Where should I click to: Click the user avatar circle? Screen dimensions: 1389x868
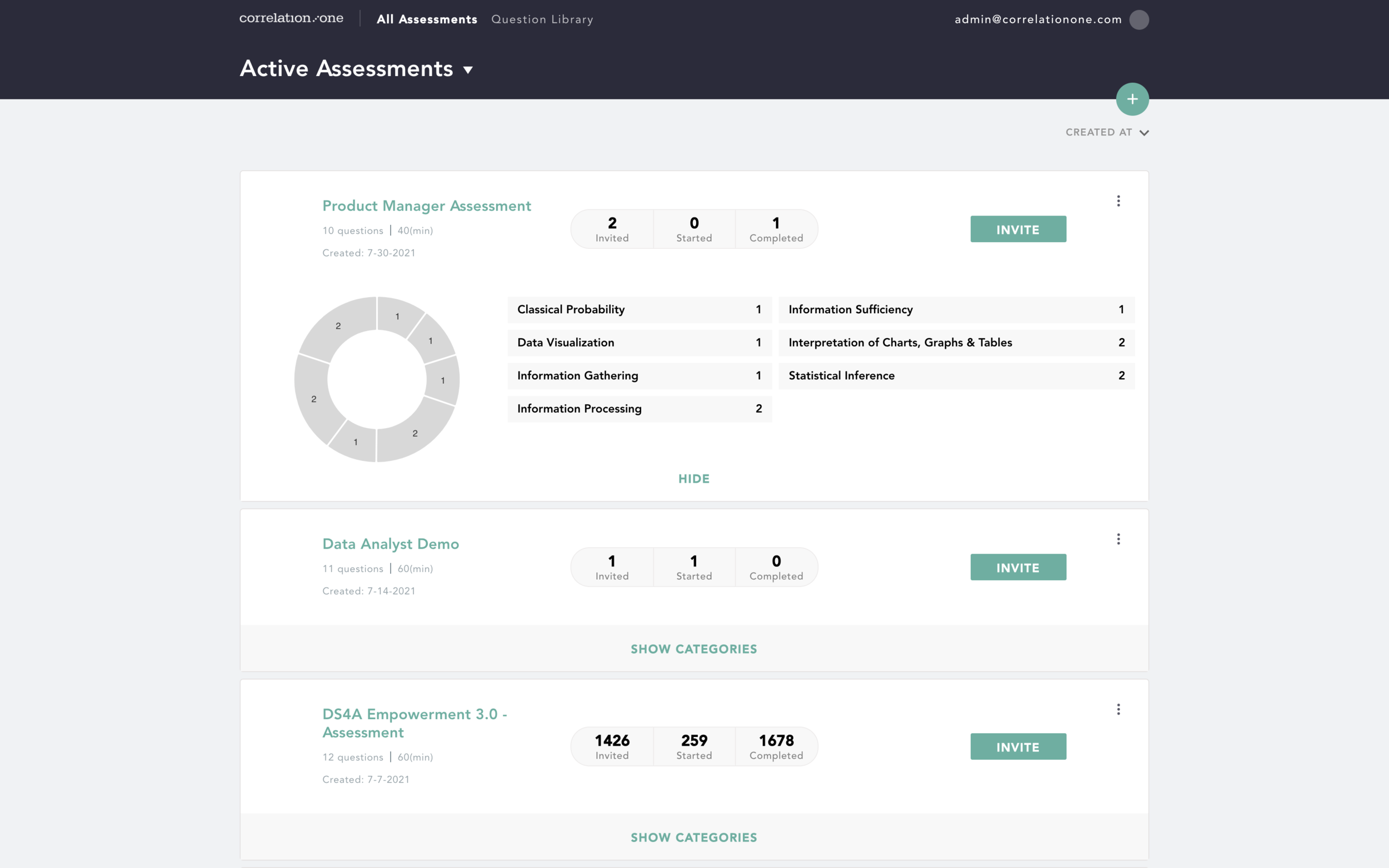pyautogui.click(x=1138, y=19)
